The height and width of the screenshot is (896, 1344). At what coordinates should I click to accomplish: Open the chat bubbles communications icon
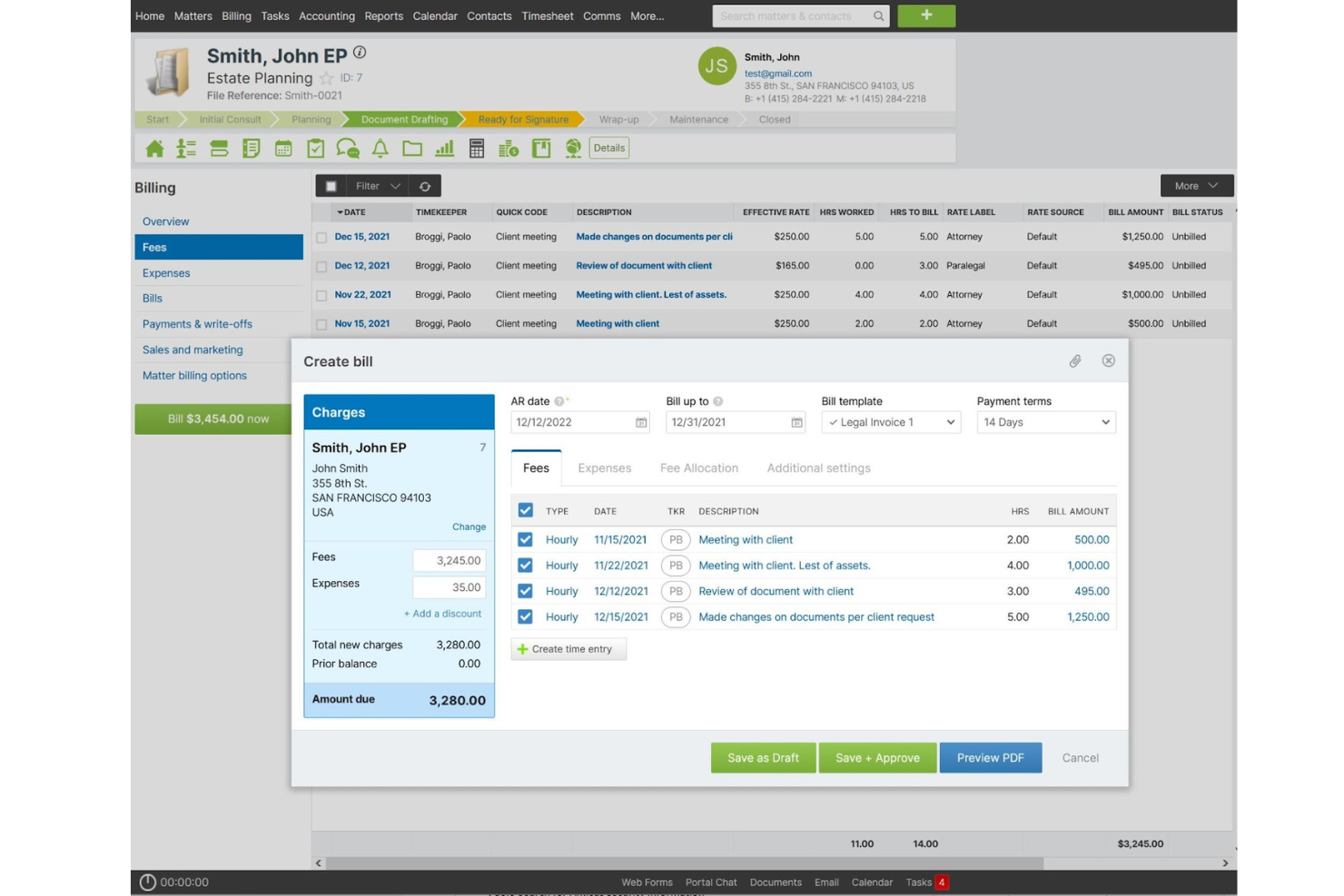[x=348, y=148]
